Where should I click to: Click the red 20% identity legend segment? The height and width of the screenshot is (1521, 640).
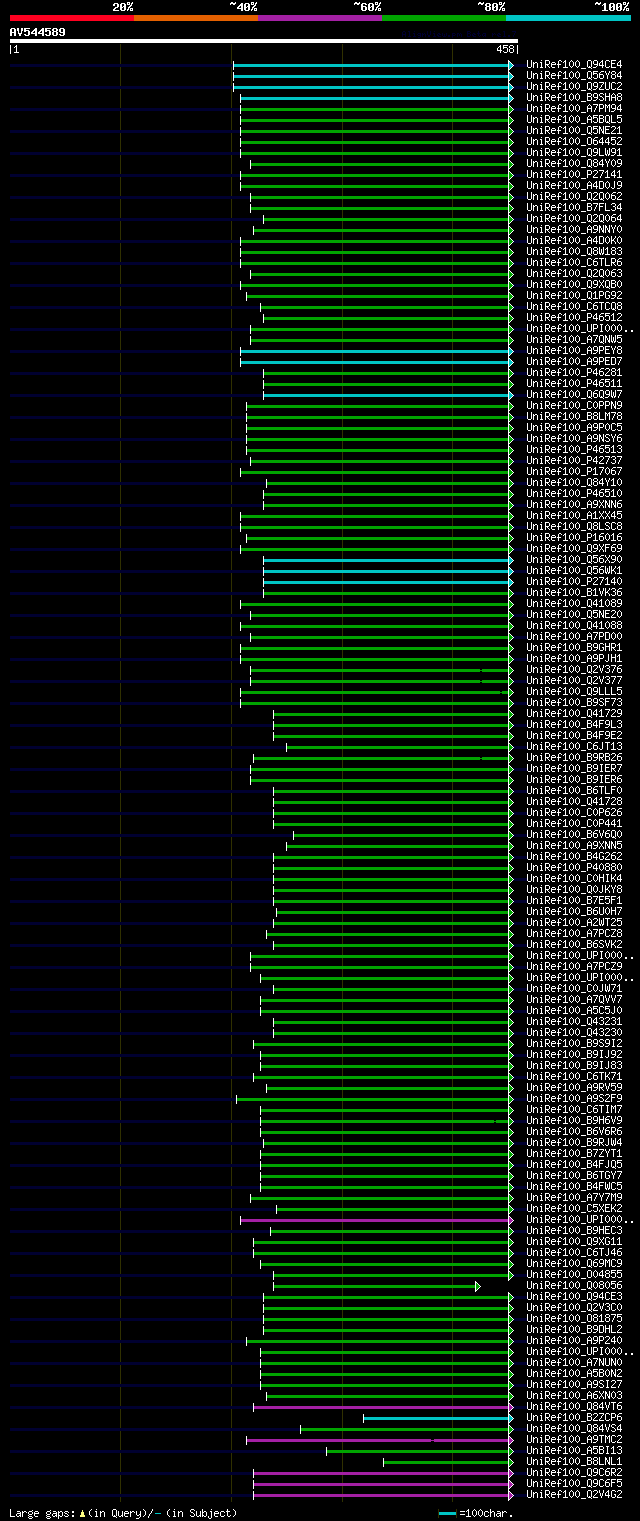tap(71, 17)
